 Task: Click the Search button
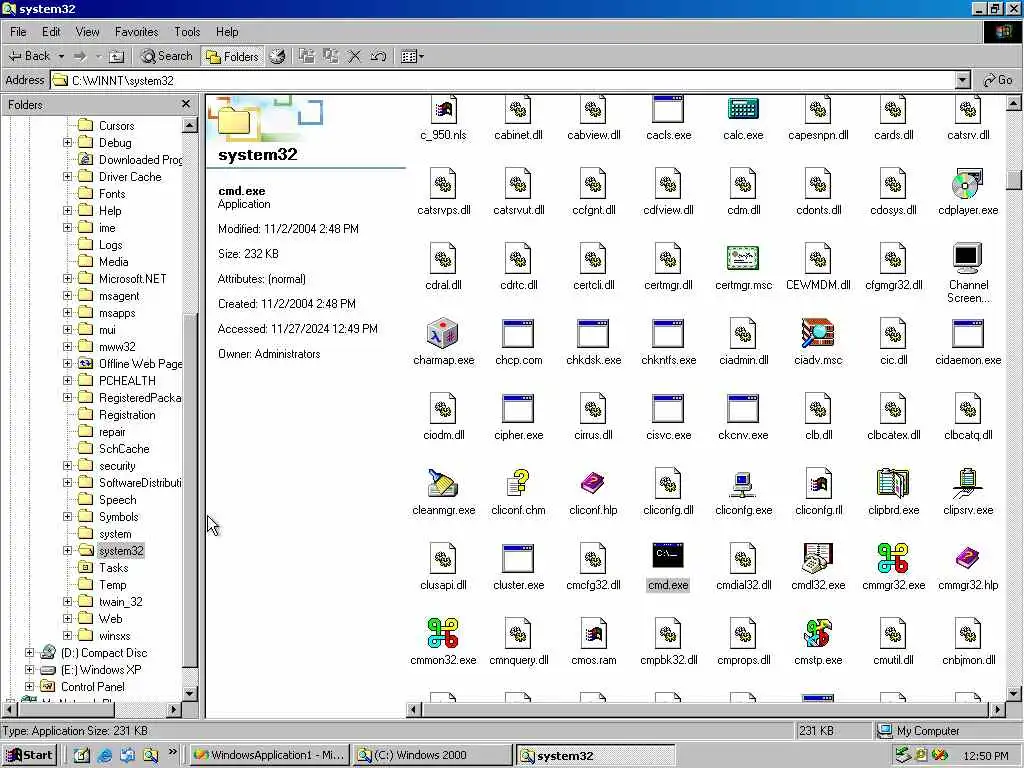[167, 56]
